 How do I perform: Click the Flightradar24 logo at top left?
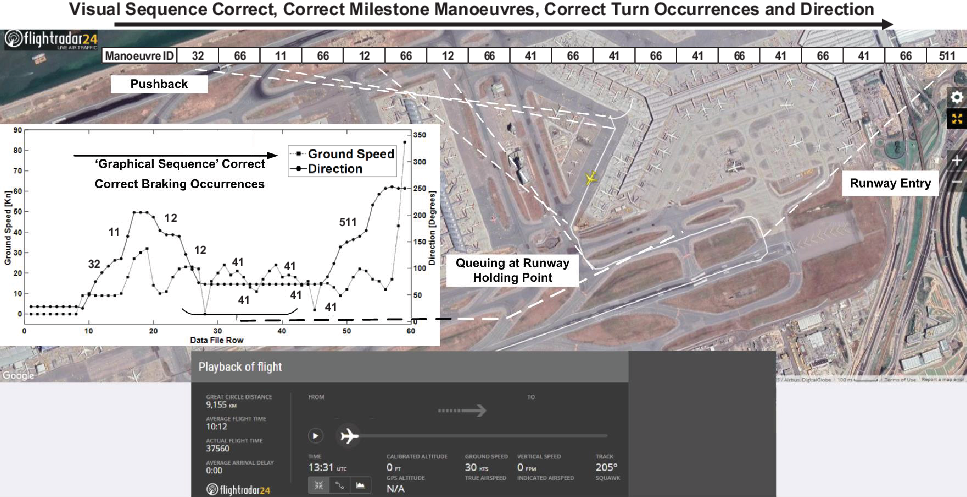point(46,43)
